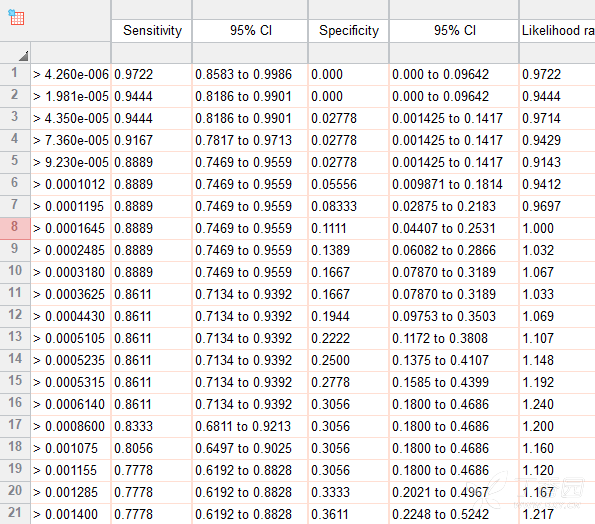Click CI cell '0.009871 to 0.1814'

(x=454, y=184)
